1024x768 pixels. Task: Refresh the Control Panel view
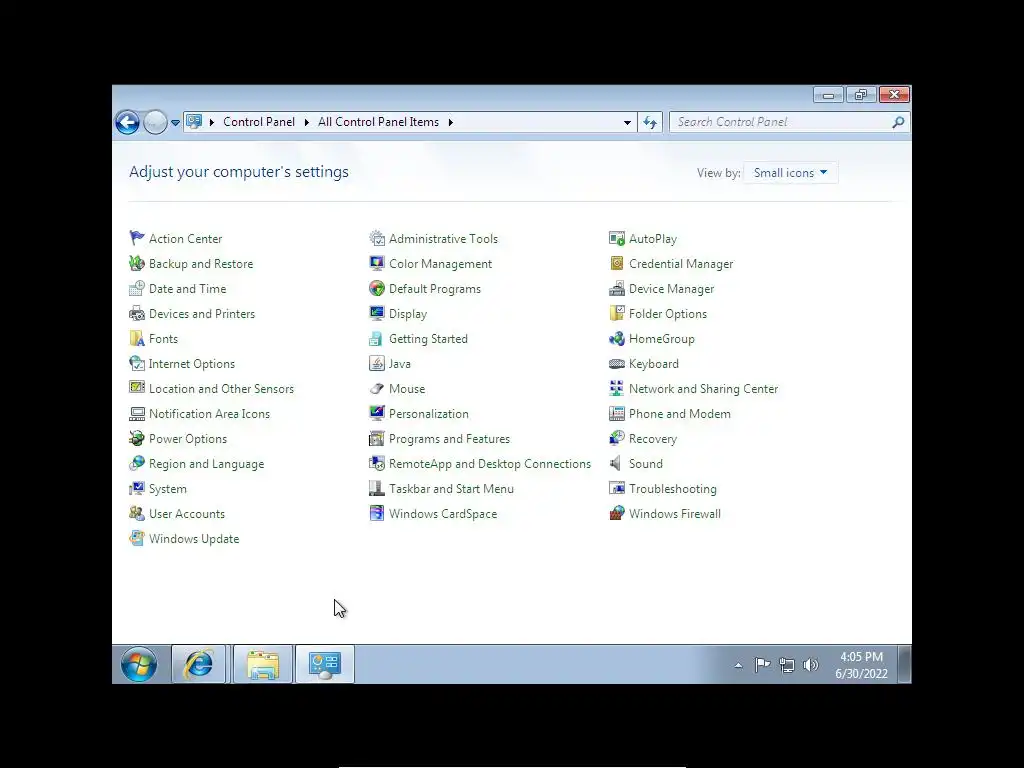point(650,122)
